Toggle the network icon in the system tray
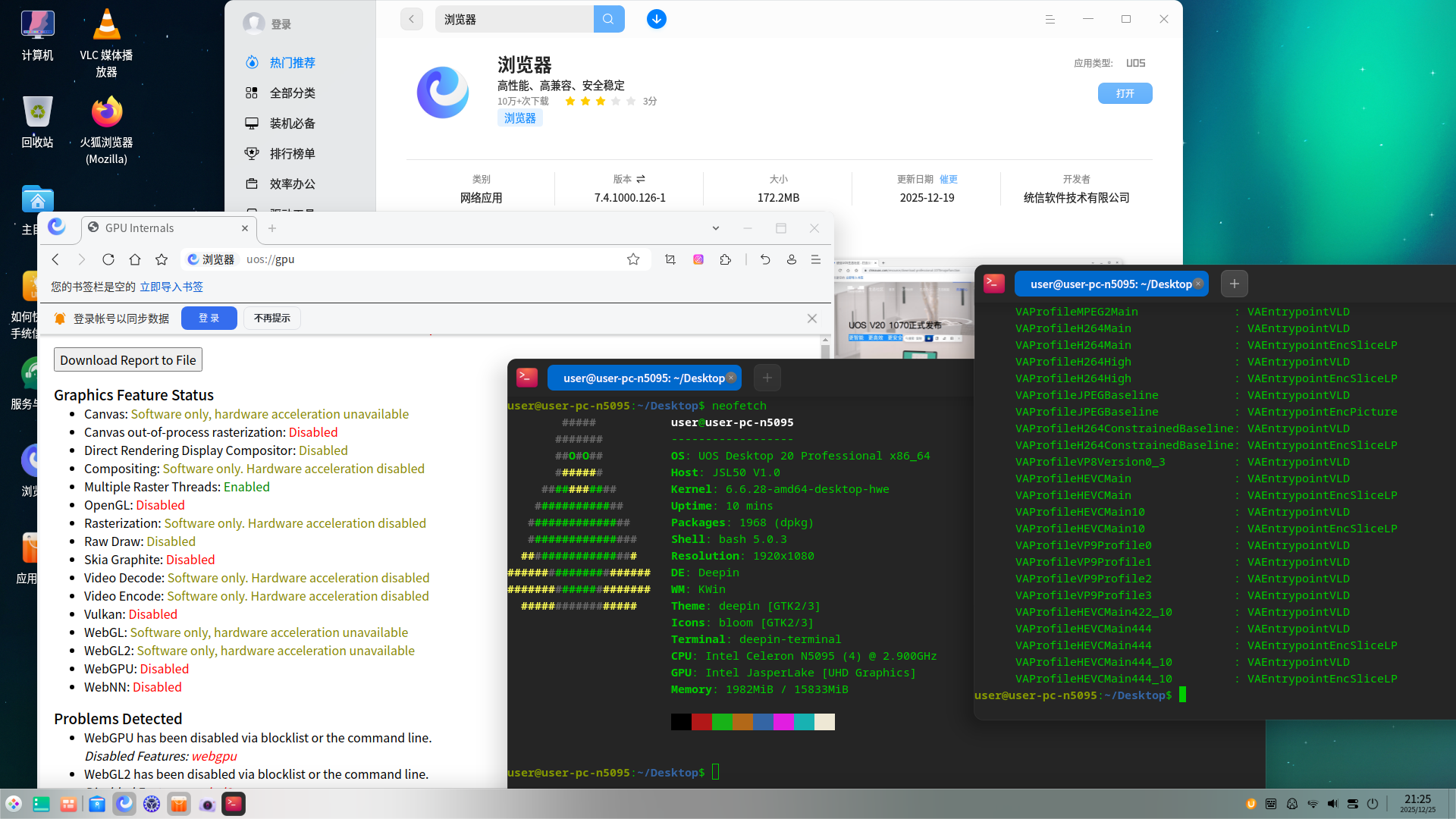 point(1311,804)
